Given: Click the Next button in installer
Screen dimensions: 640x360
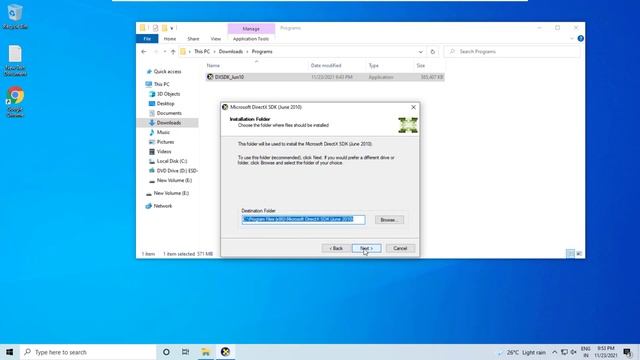Looking at the screenshot, I should tap(366, 248).
